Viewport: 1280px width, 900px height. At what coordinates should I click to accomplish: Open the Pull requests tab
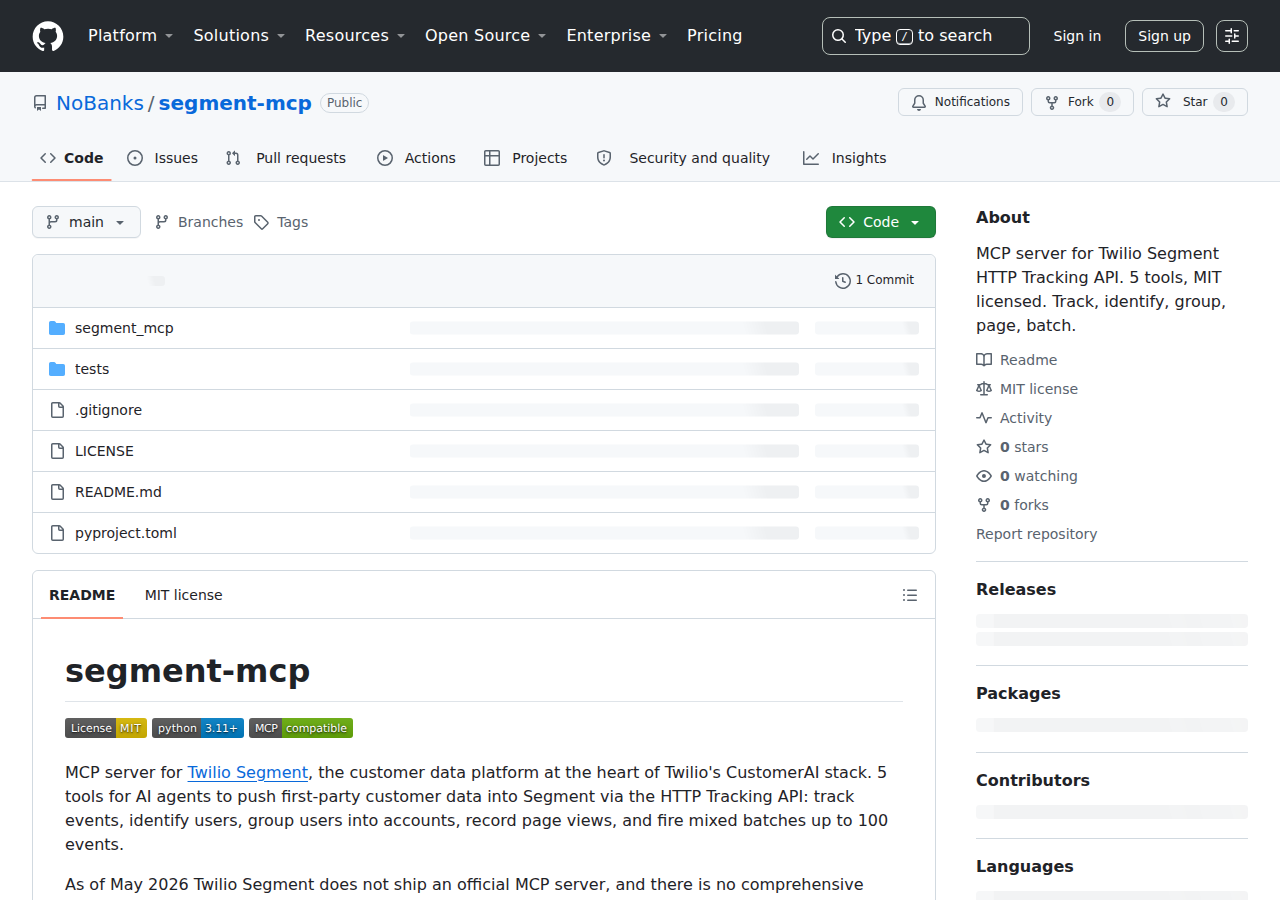coord(286,158)
